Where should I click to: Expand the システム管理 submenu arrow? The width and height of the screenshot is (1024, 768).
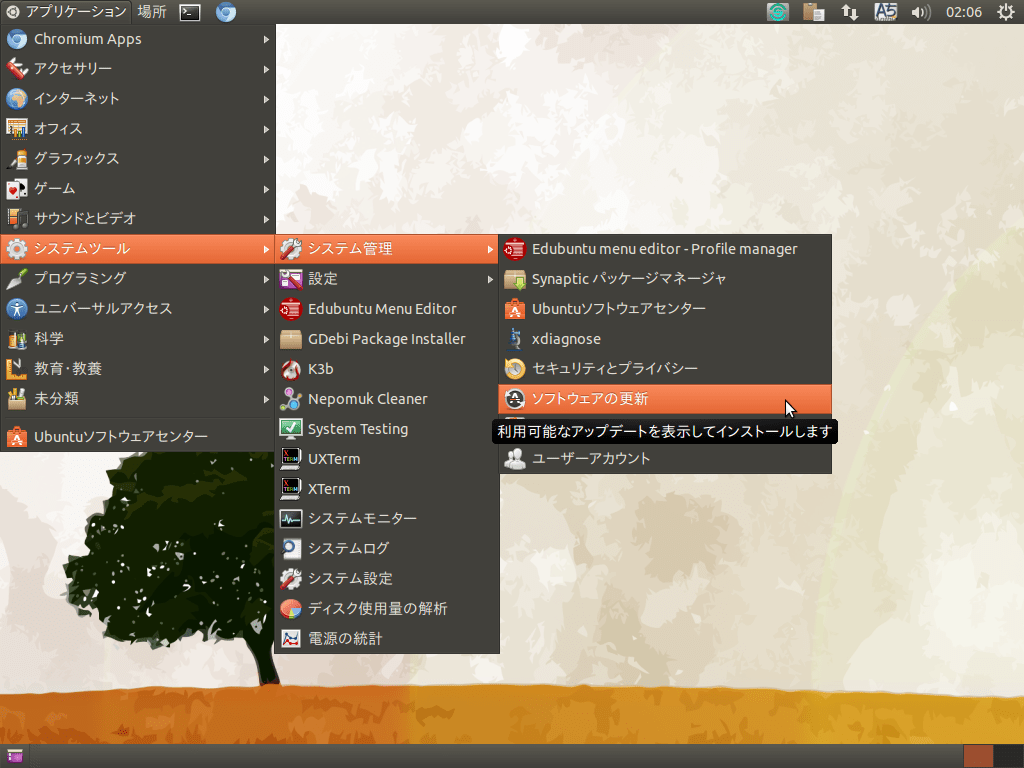[490, 249]
